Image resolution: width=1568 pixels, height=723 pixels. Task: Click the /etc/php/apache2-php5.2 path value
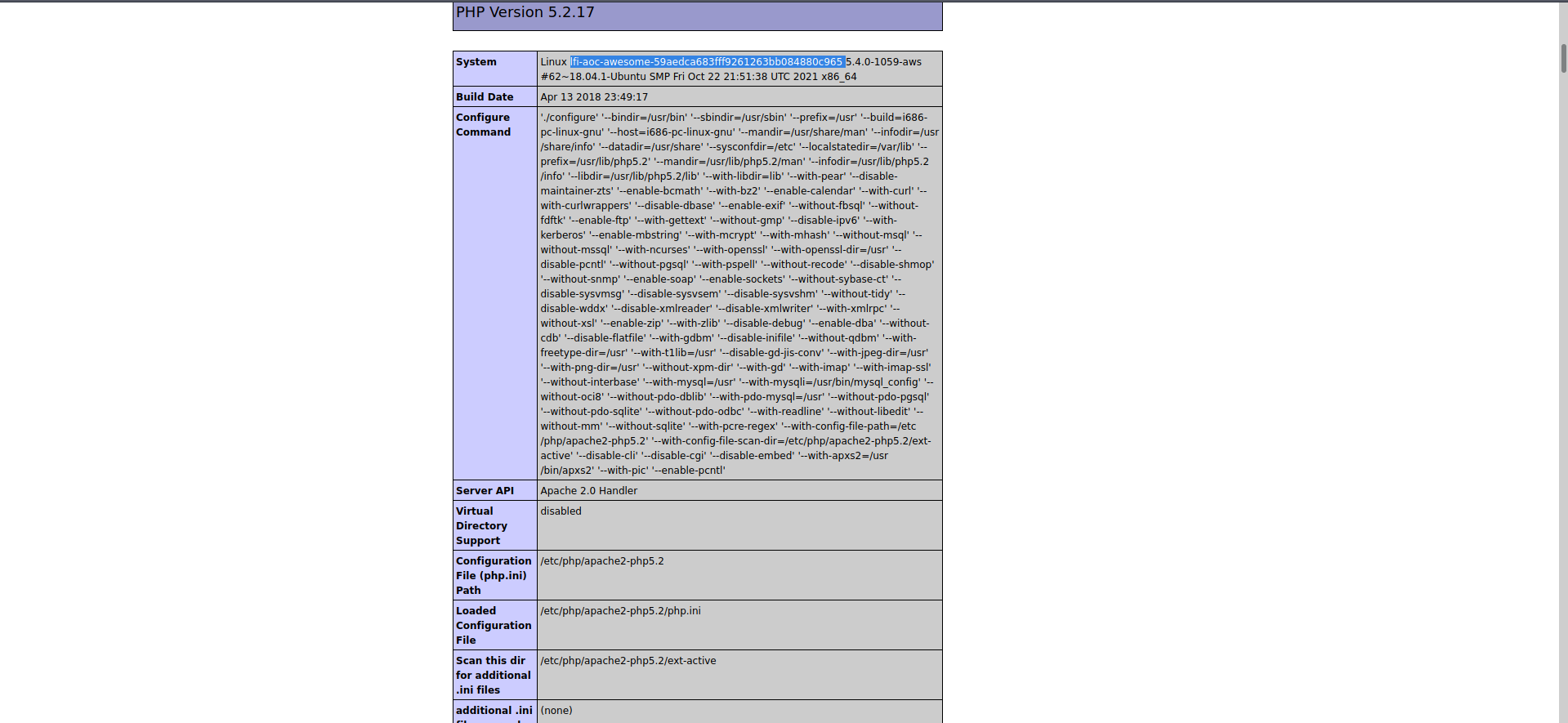[x=601, y=561]
